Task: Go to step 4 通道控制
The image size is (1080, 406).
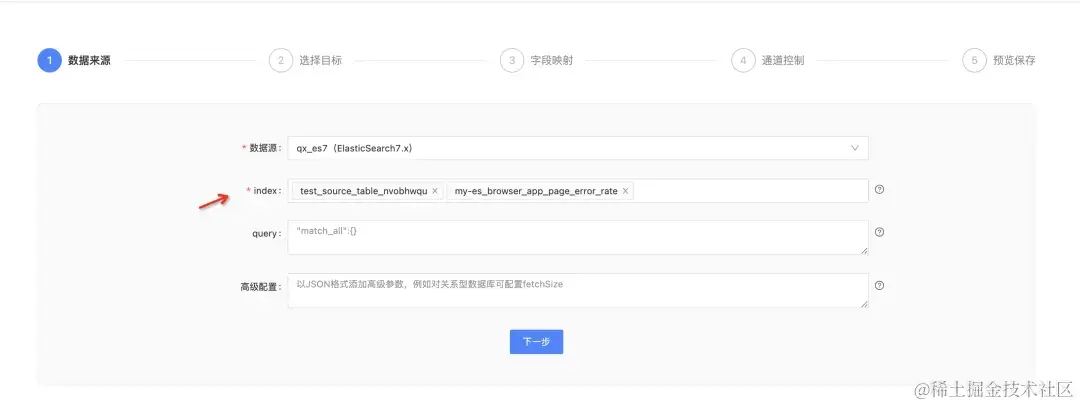Action: (x=768, y=60)
